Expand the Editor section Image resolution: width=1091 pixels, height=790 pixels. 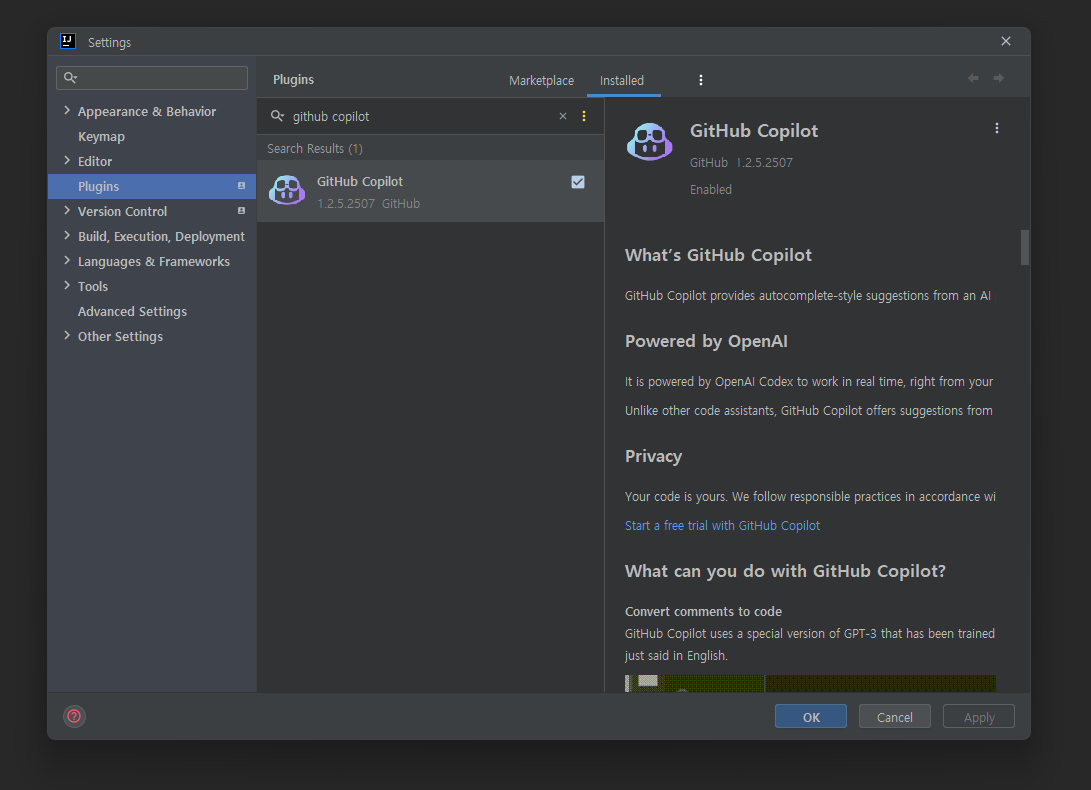[x=67, y=161]
